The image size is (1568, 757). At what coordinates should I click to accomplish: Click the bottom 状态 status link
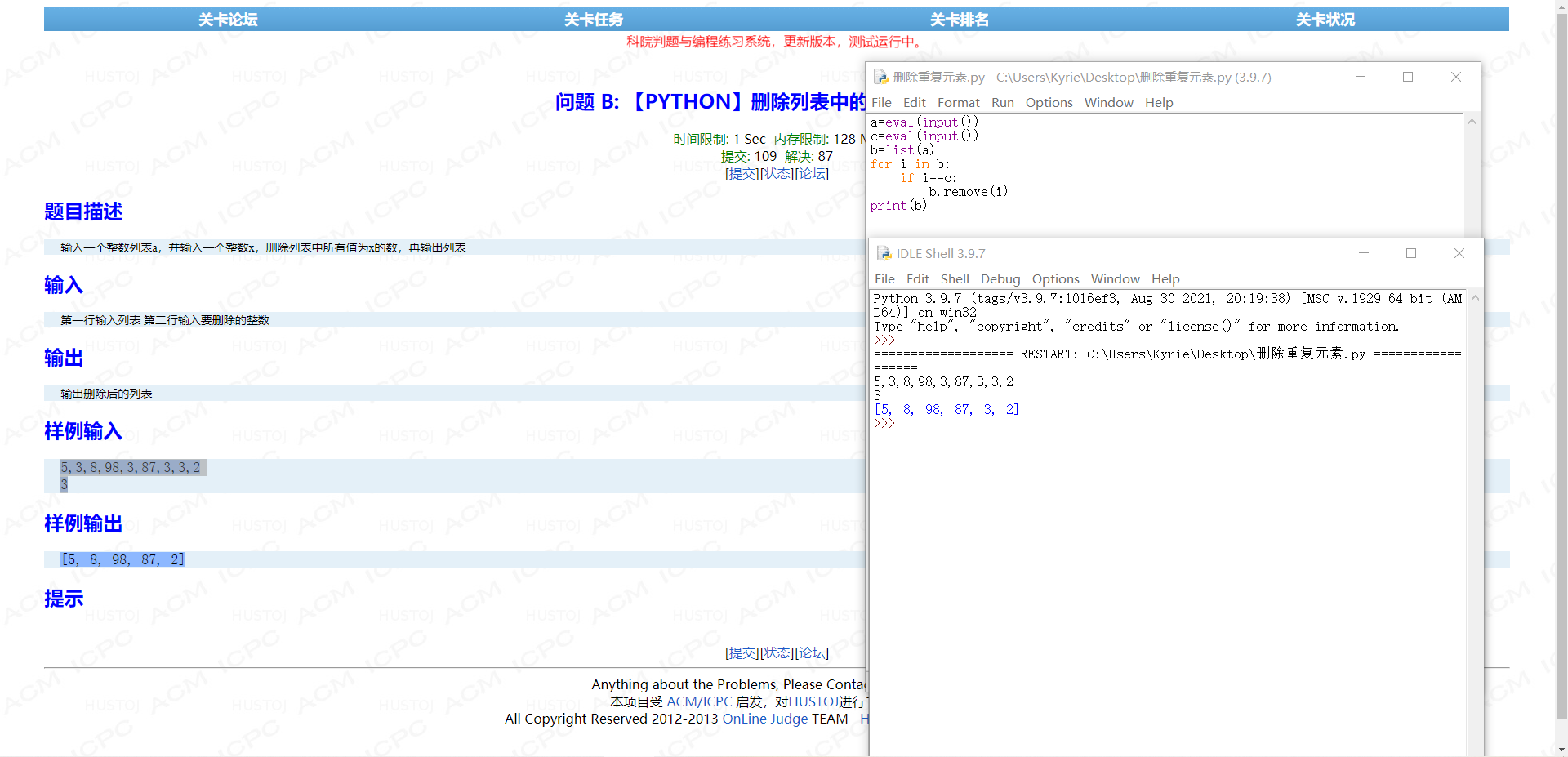pyautogui.click(x=777, y=653)
